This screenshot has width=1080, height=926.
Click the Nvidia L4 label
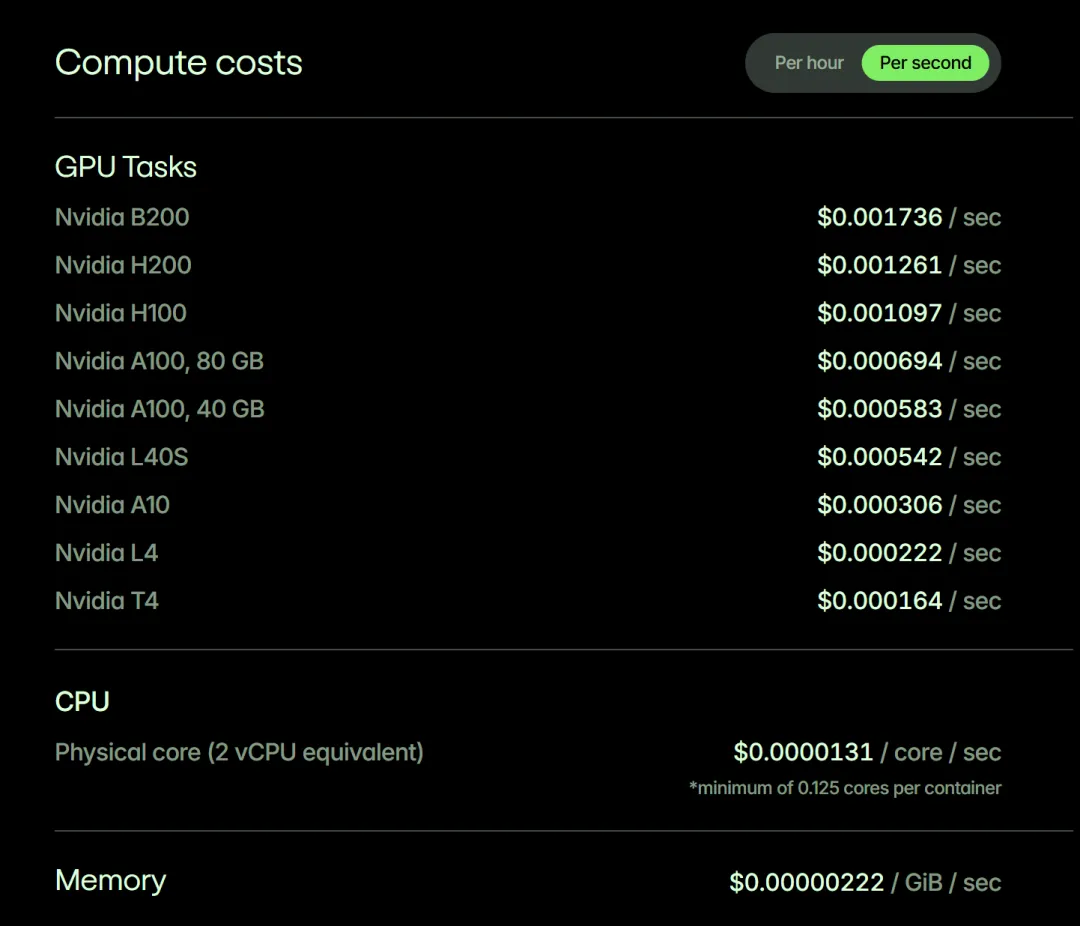[106, 553]
